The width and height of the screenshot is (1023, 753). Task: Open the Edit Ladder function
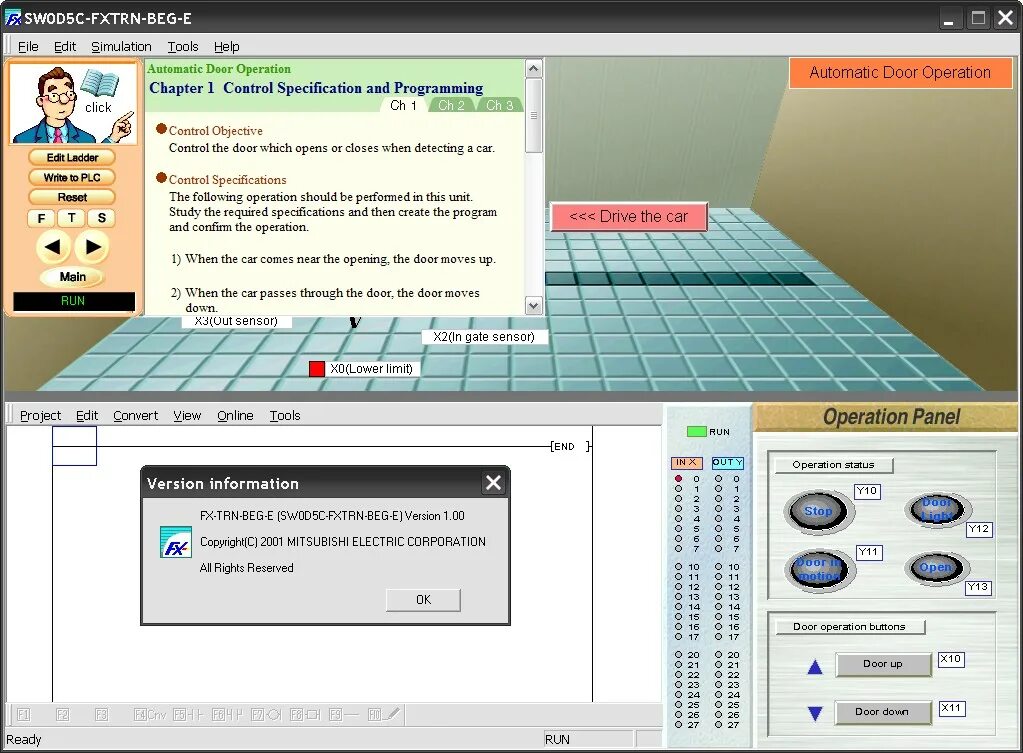[72, 157]
